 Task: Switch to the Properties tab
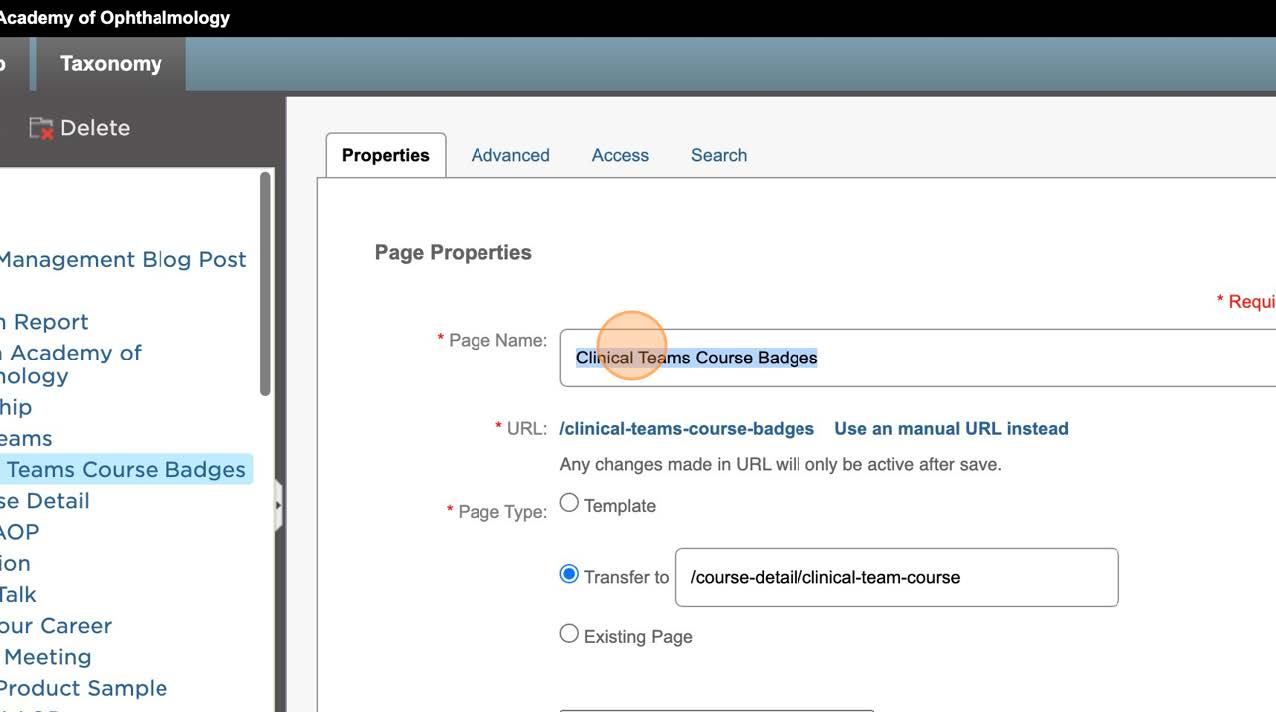pos(386,155)
